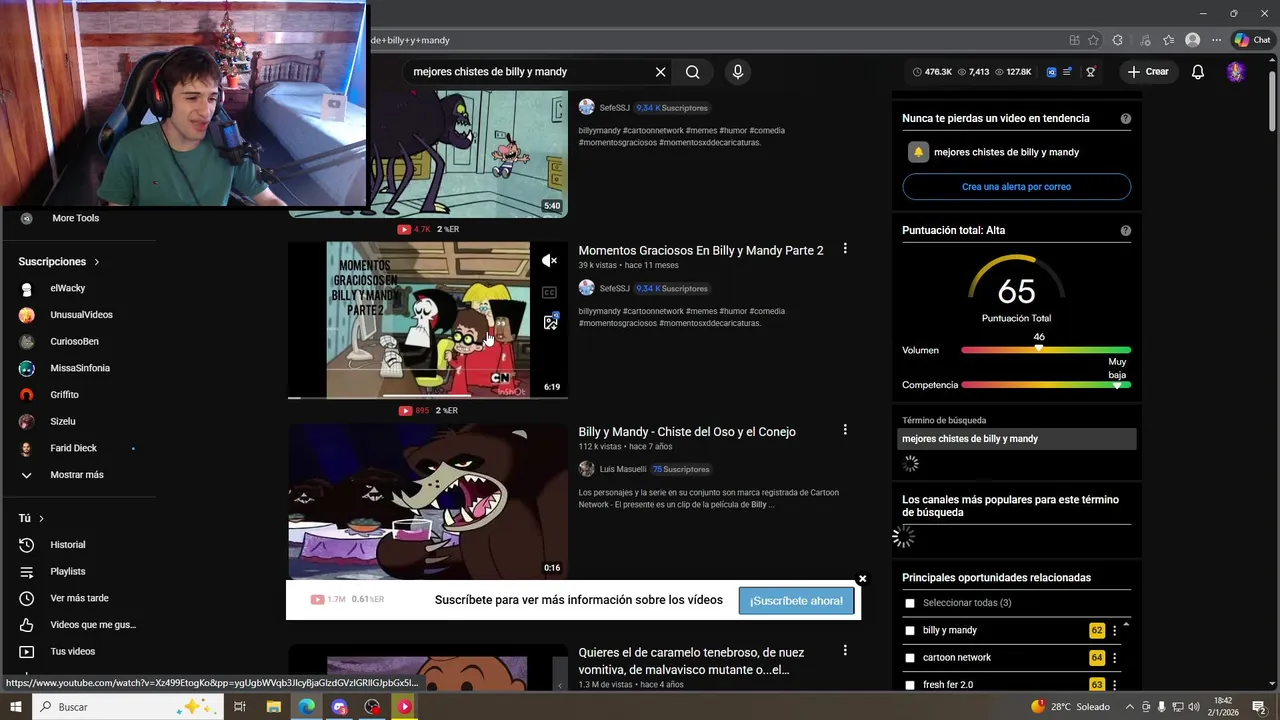
Task: Open help for trending video alert panel
Action: point(1126,118)
